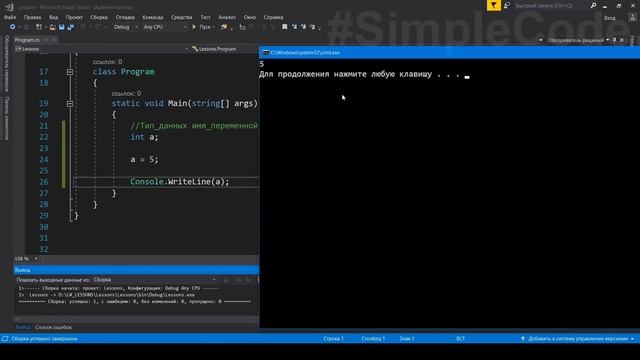Viewport: 640px width, 360px height.
Task: Open the Правка menu
Action: click(x=32, y=17)
